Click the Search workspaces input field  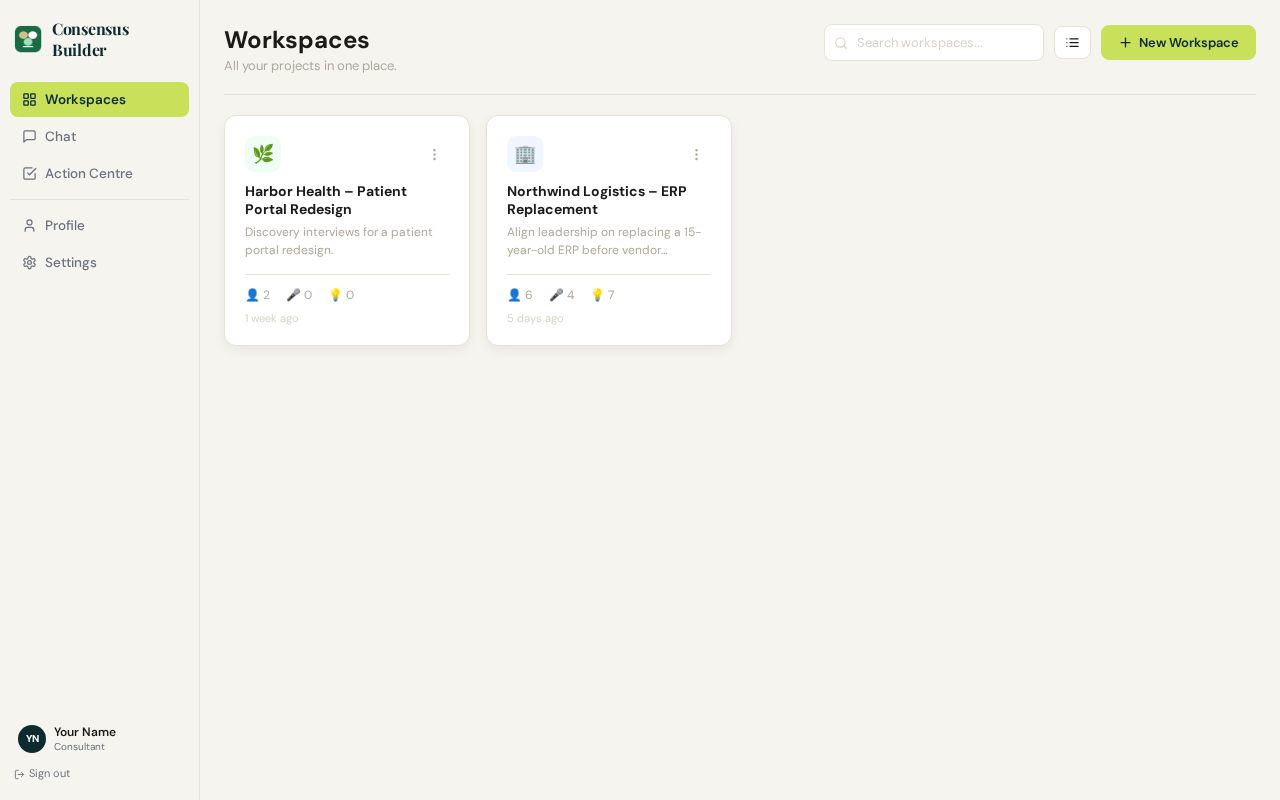[x=934, y=42]
